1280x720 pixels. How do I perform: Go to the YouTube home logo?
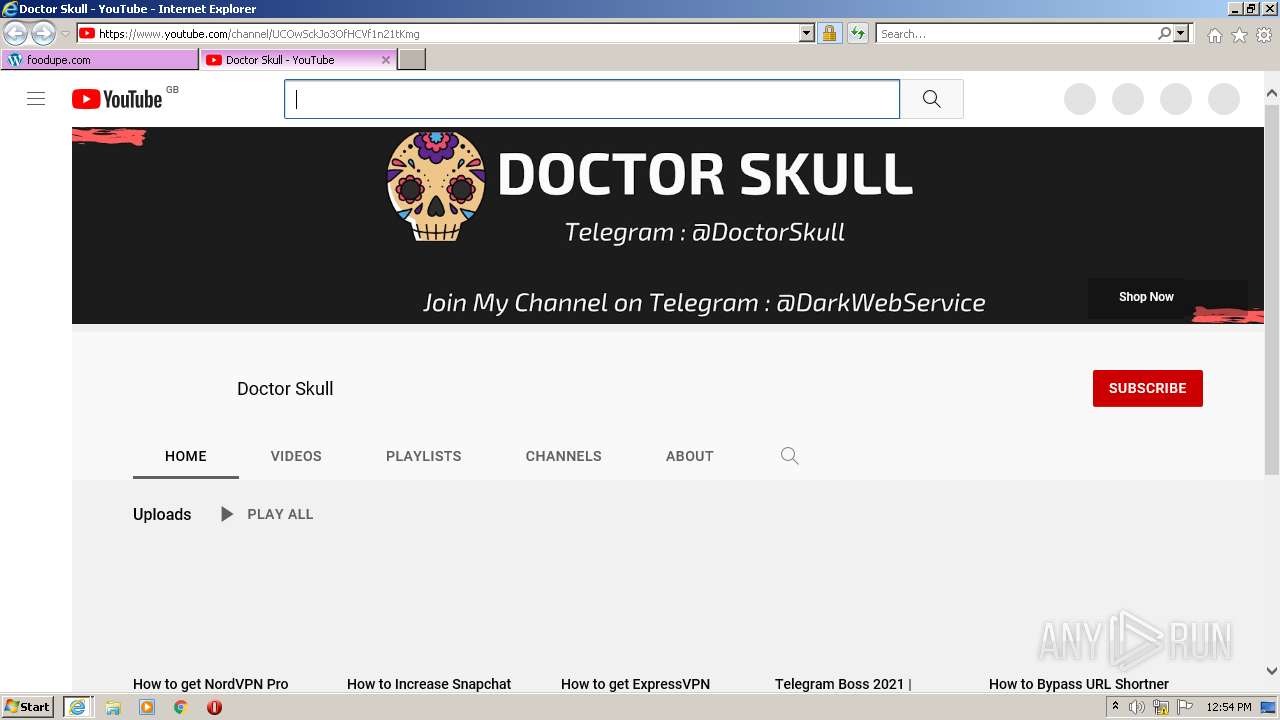pos(117,99)
